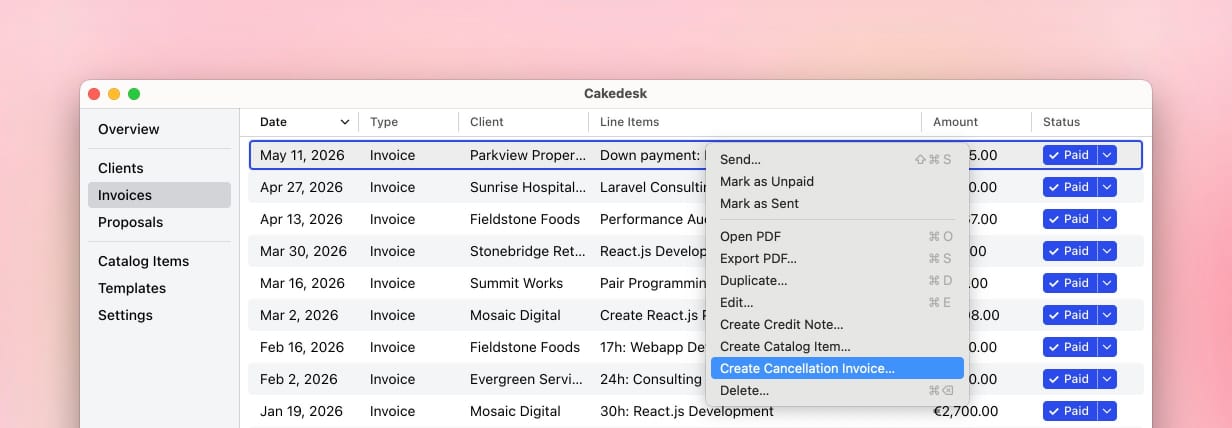
Task: Choose Open PDF from context menu
Action: coord(837,236)
